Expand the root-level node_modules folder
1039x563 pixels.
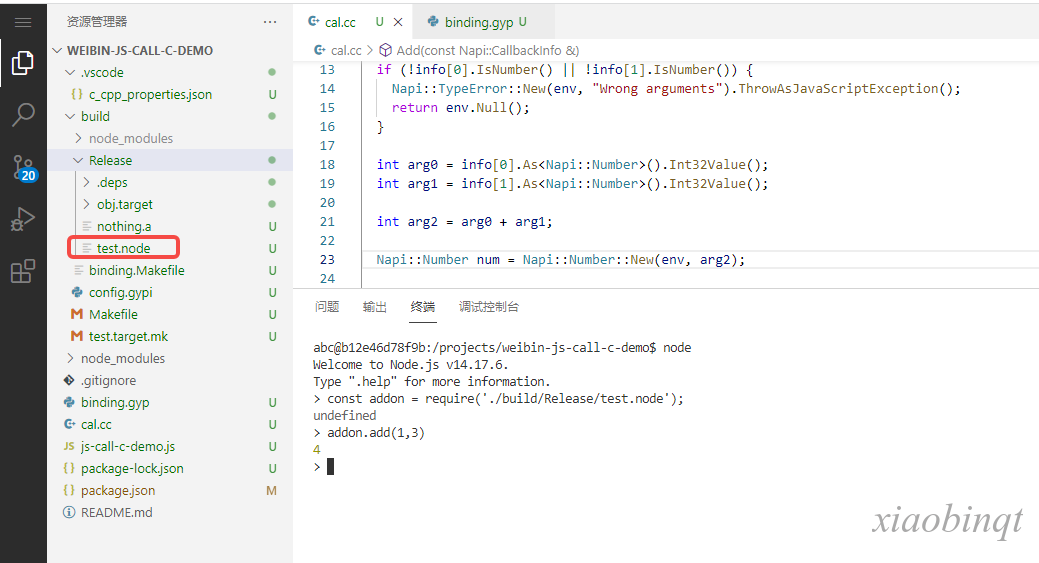70,358
